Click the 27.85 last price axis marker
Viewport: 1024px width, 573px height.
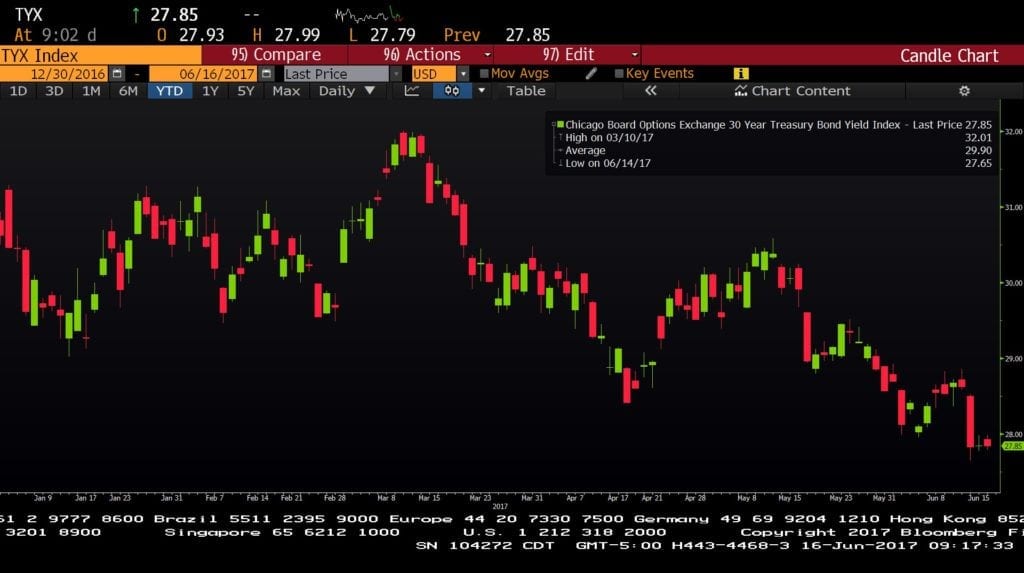(x=1012, y=446)
